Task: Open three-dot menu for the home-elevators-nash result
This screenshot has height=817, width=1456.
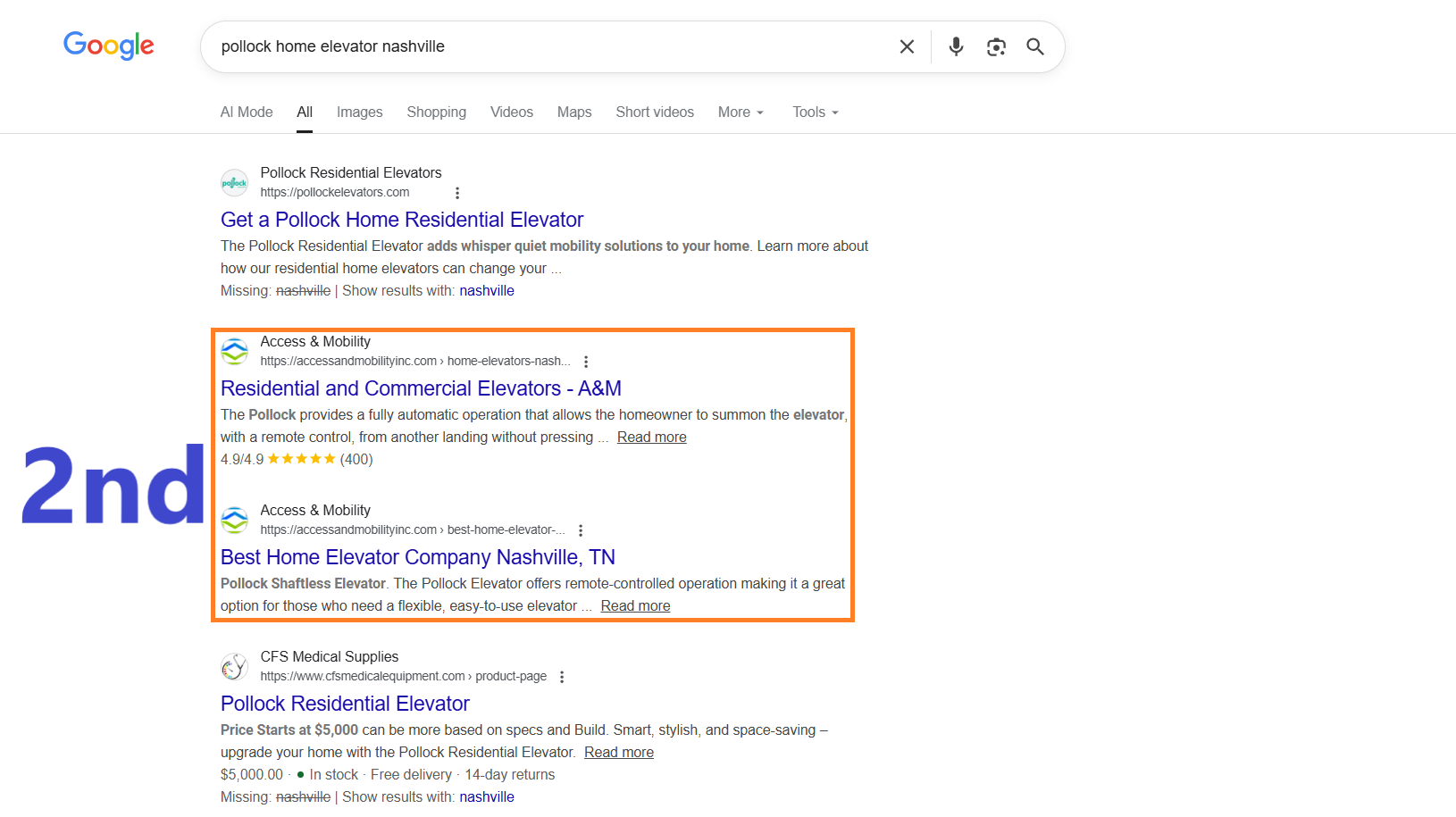Action: click(586, 362)
